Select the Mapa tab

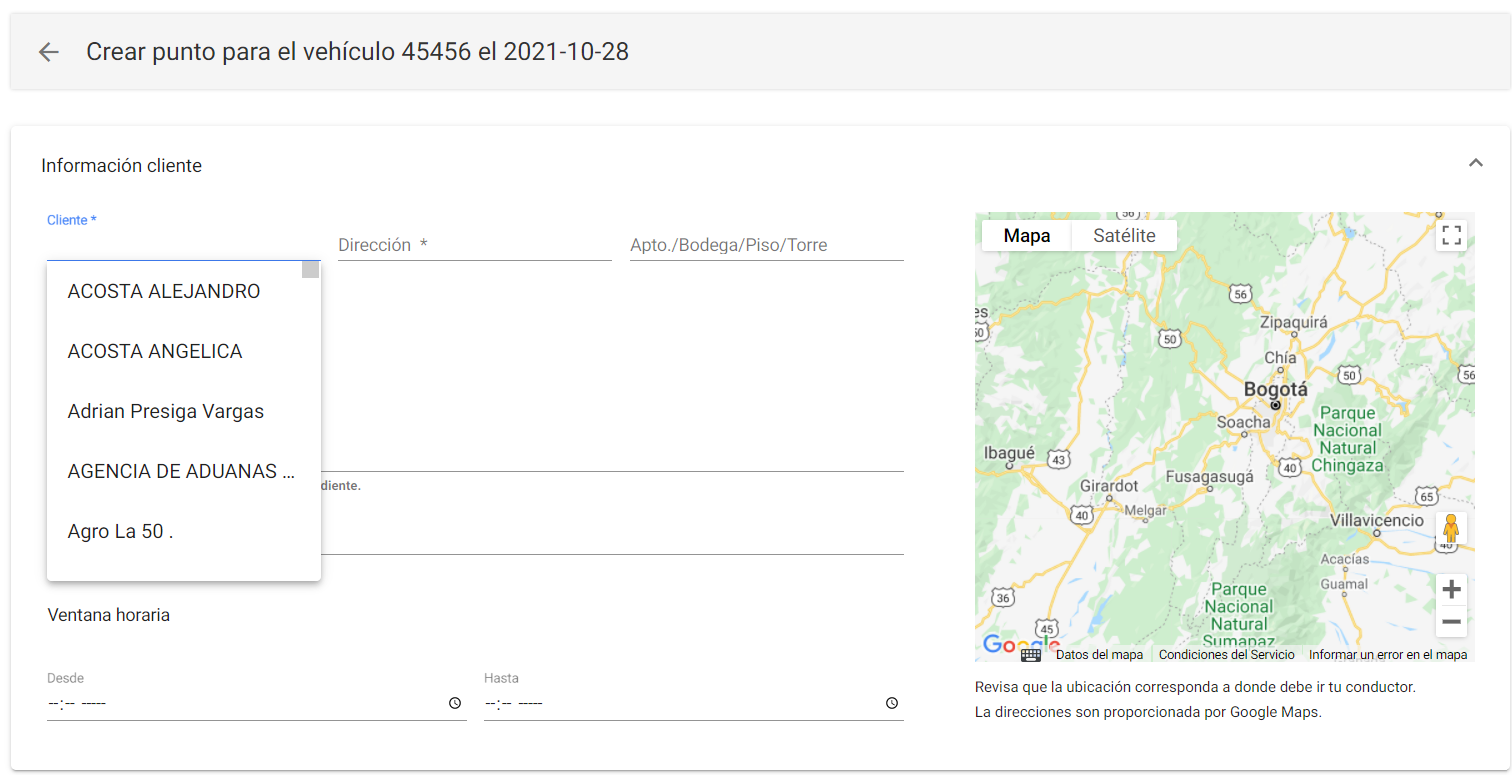1026,235
